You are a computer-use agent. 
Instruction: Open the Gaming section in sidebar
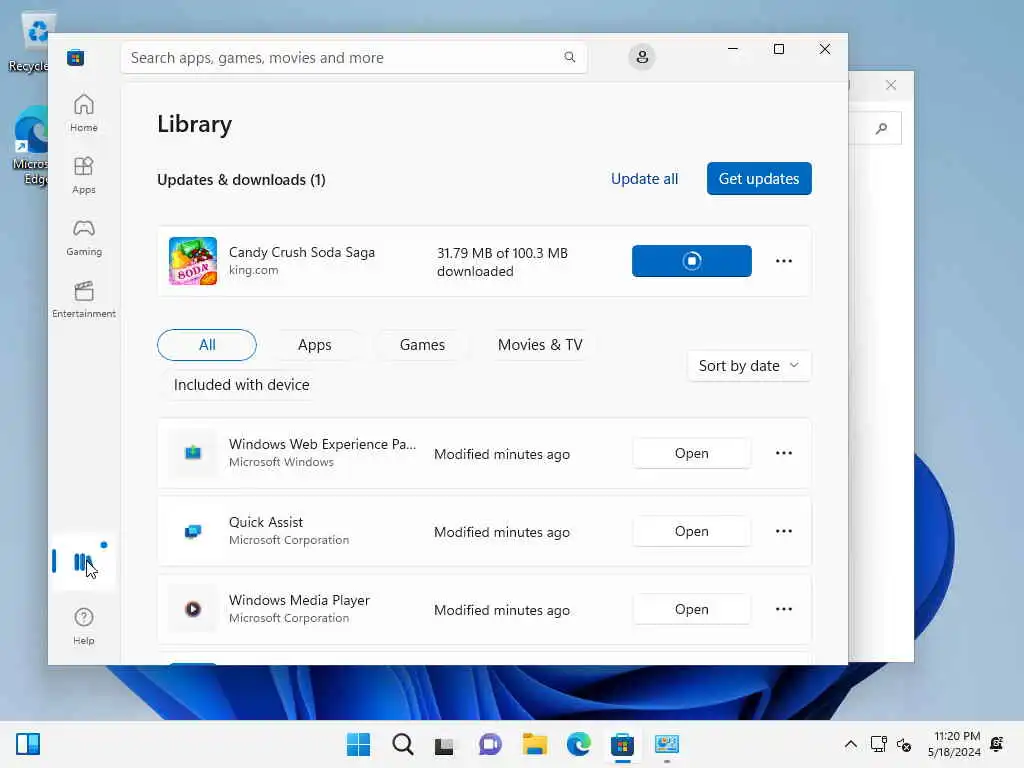(84, 237)
